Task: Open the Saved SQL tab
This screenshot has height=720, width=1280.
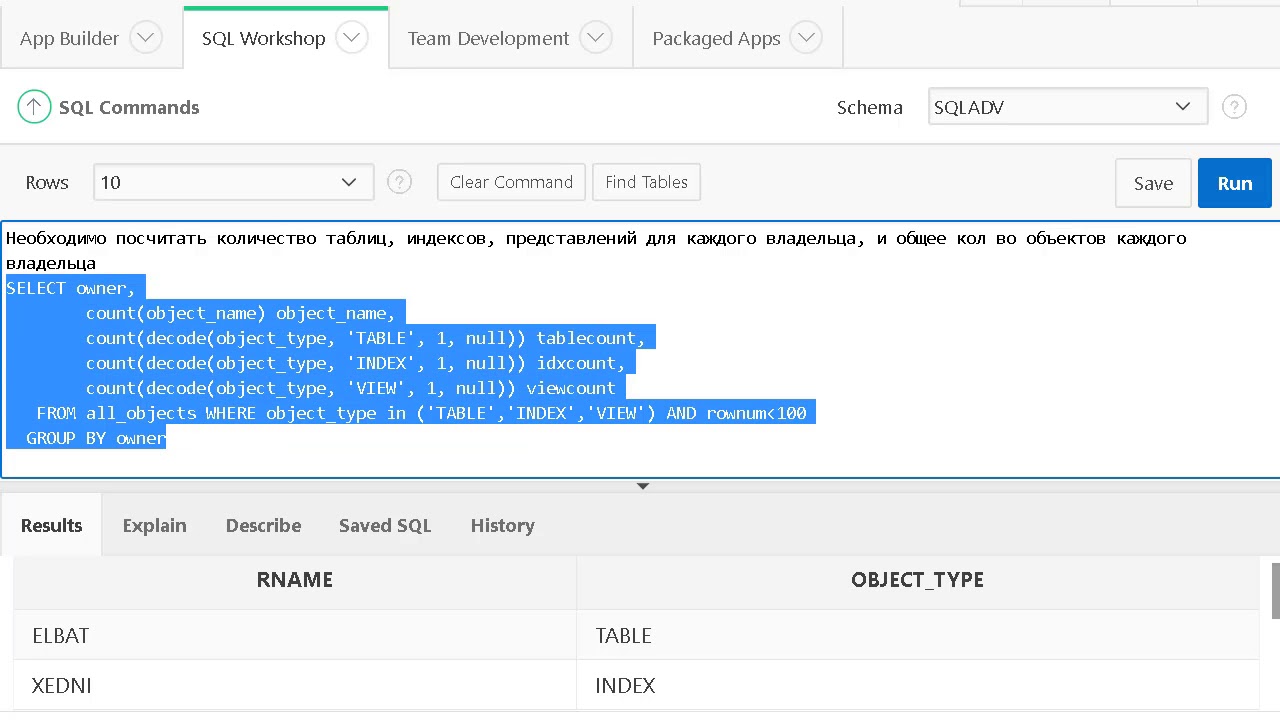Action: tap(385, 525)
